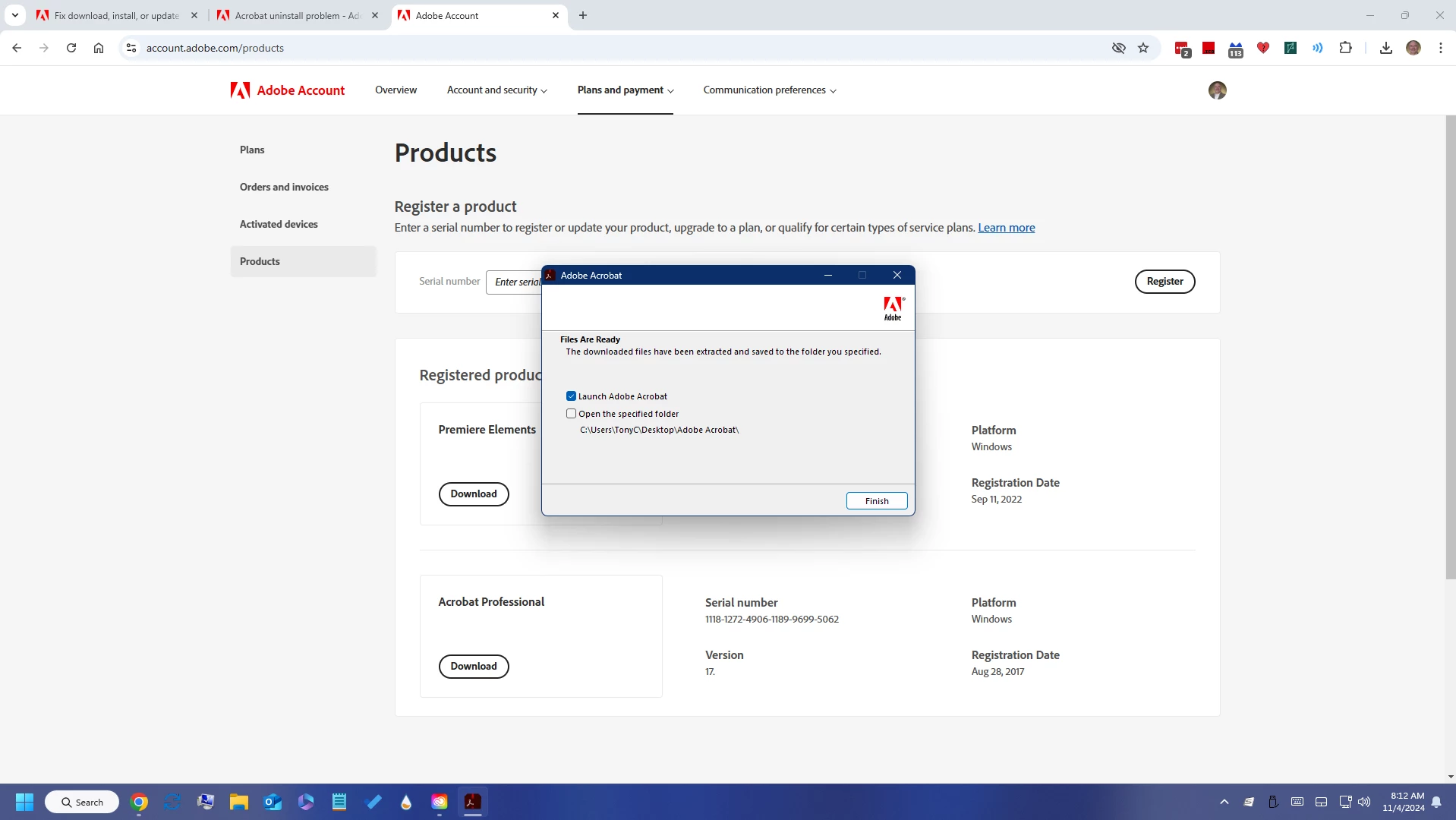Expand Plans and payment menu

[626, 90]
